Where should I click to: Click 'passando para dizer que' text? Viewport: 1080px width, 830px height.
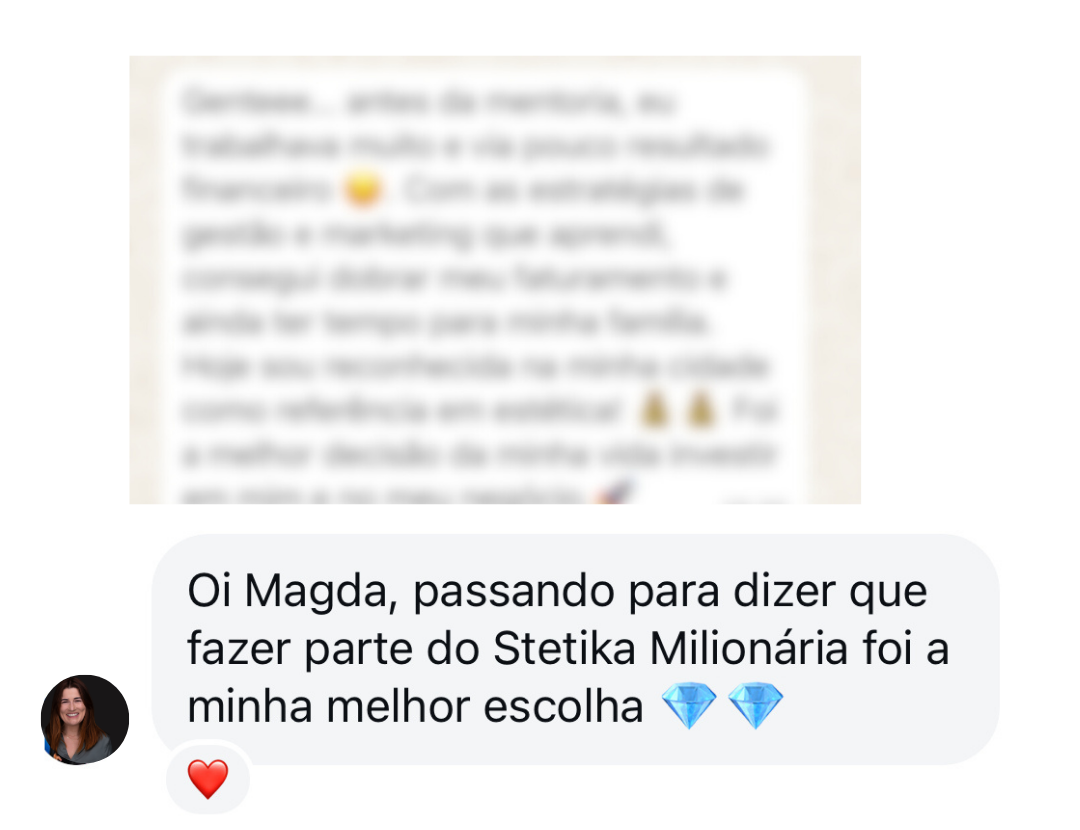[x=670, y=592]
